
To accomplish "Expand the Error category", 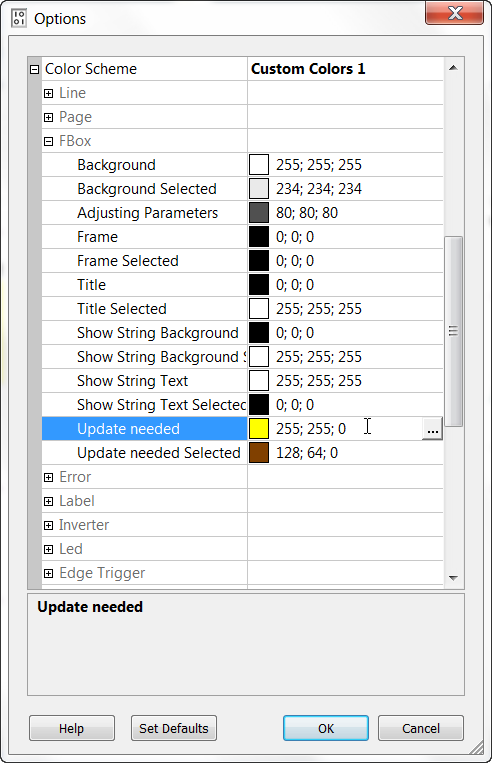I will (48, 477).
